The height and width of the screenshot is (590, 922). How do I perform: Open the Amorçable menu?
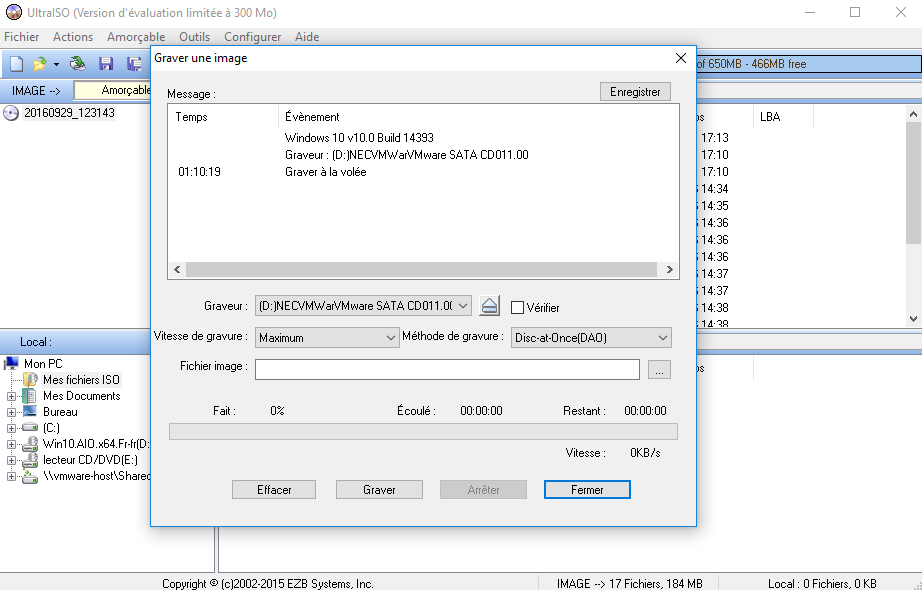[136, 36]
